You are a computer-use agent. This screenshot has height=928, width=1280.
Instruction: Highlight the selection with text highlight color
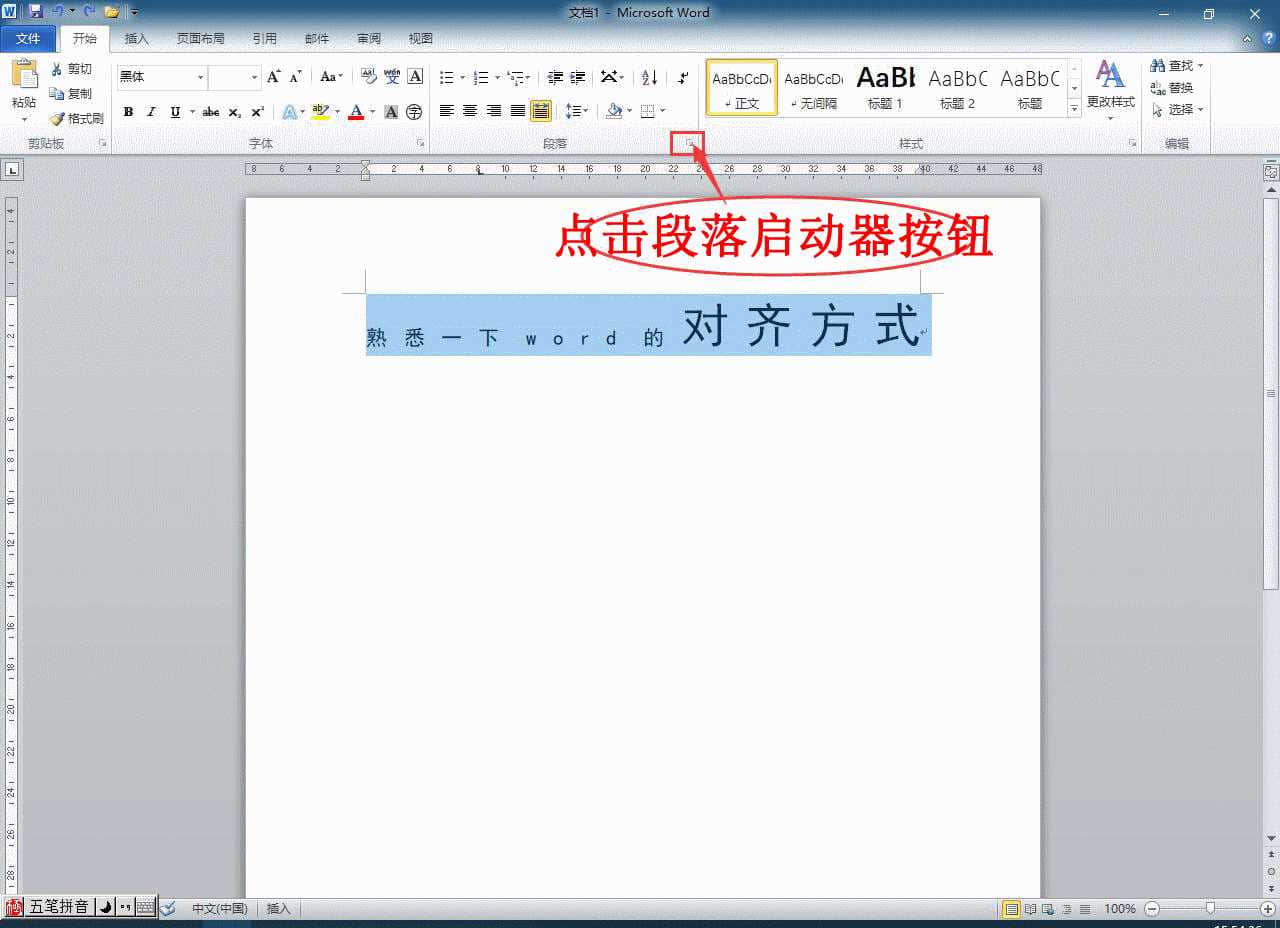319,112
